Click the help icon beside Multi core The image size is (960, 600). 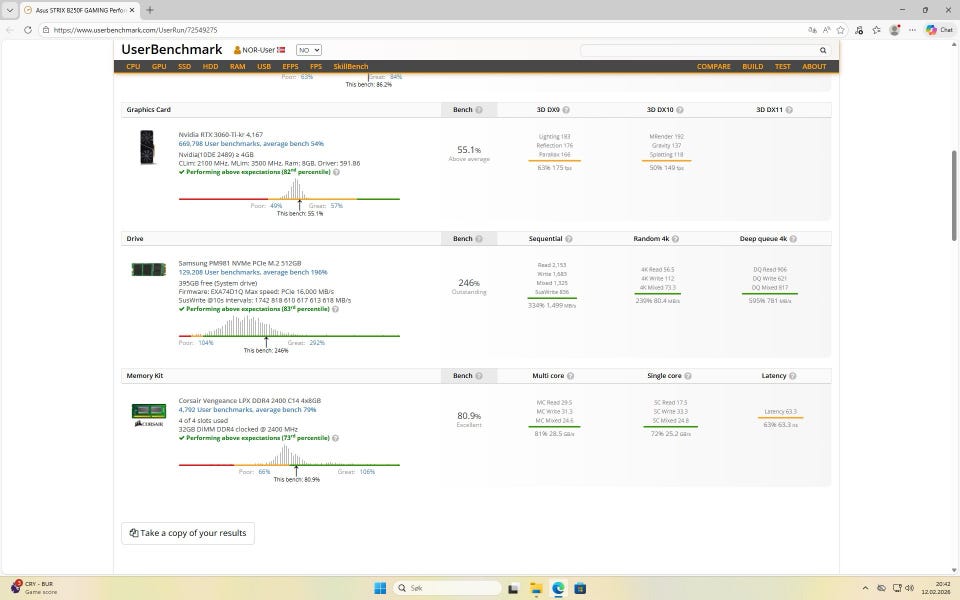[x=571, y=376]
